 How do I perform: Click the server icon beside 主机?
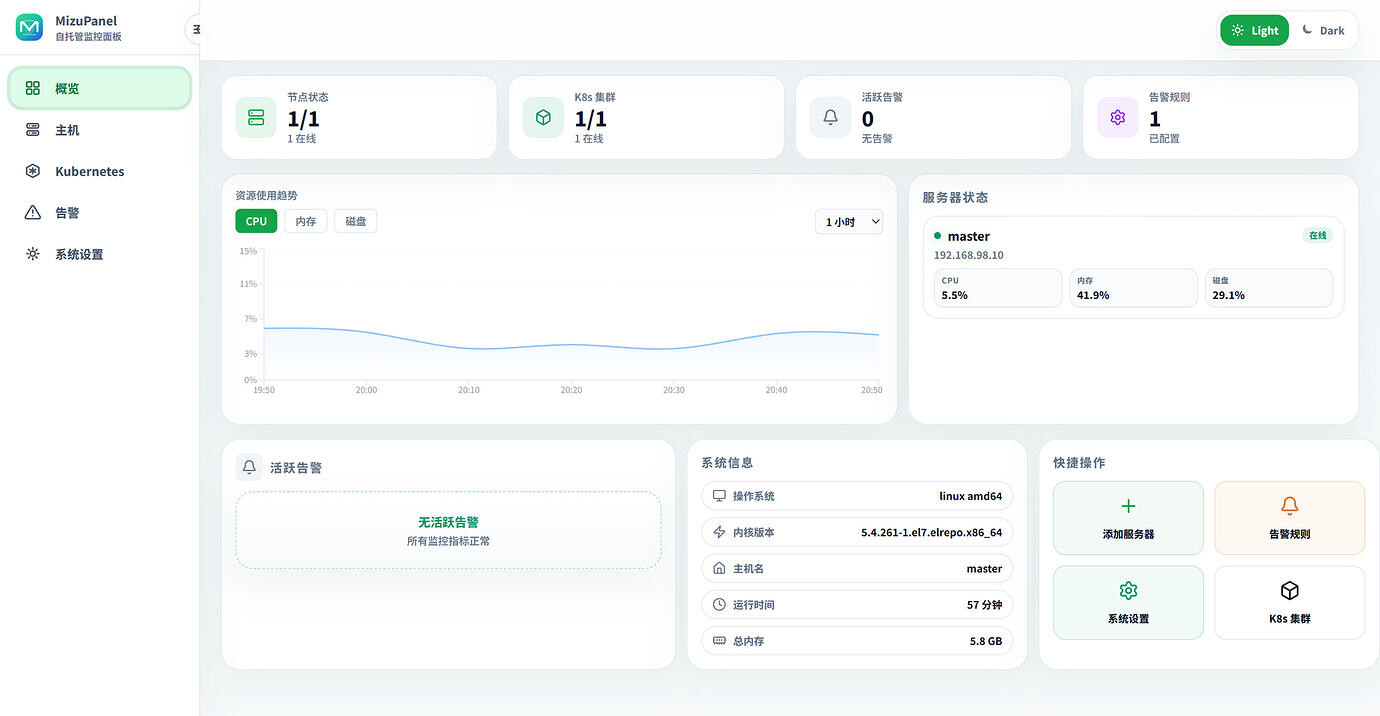pyautogui.click(x=33, y=130)
